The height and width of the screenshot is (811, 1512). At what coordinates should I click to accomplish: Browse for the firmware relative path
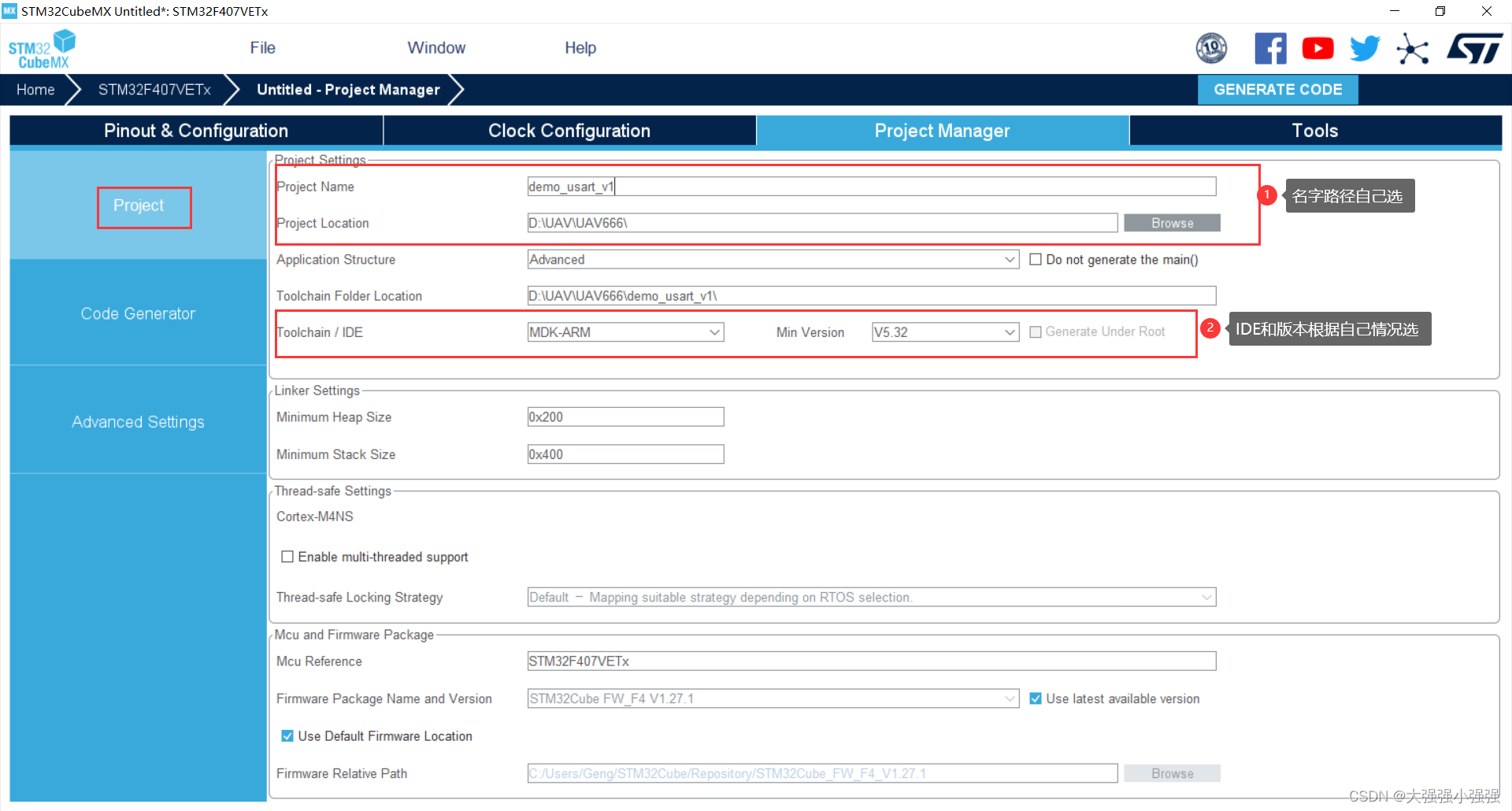click(1172, 773)
